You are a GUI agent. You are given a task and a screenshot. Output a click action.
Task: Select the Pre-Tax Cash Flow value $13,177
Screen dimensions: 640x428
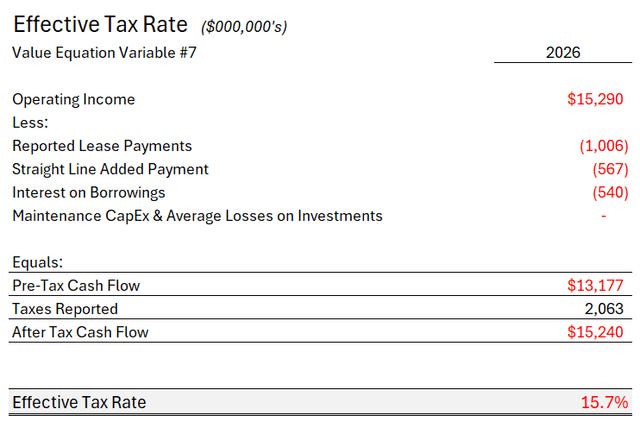pyautogui.click(x=595, y=286)
